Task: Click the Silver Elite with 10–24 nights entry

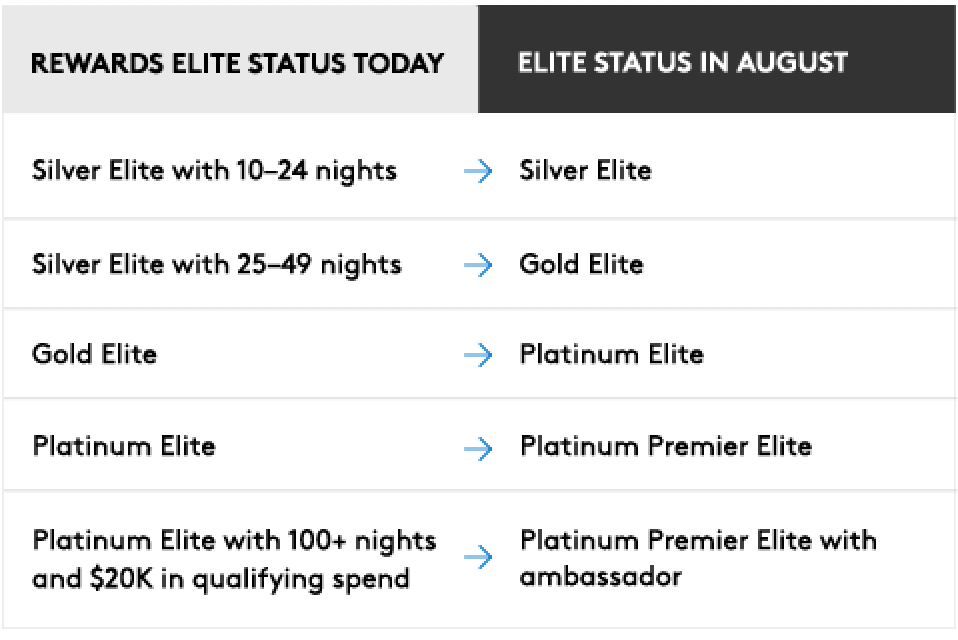Action: pyautogui.click(x=214, y=171)
